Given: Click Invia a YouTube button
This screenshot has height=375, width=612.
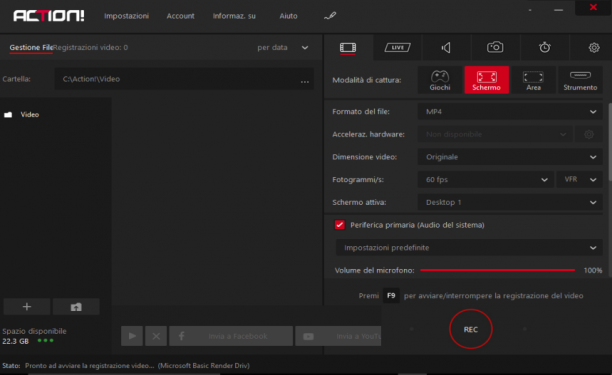Looking at the screenshot, I should pos(338,336).
